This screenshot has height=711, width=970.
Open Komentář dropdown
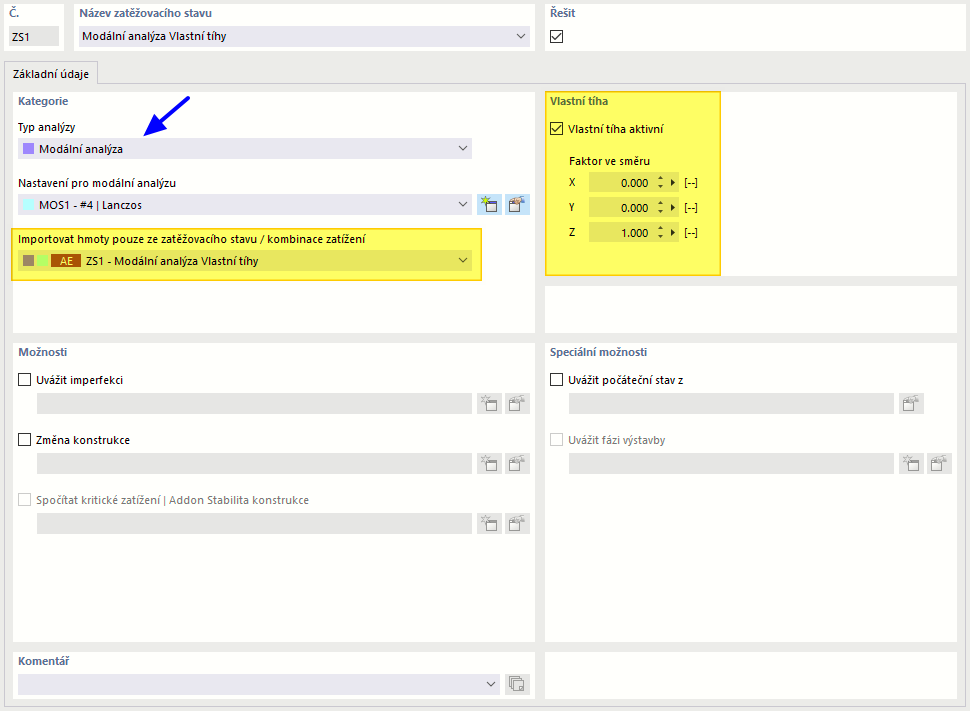(x=259, y=684)
